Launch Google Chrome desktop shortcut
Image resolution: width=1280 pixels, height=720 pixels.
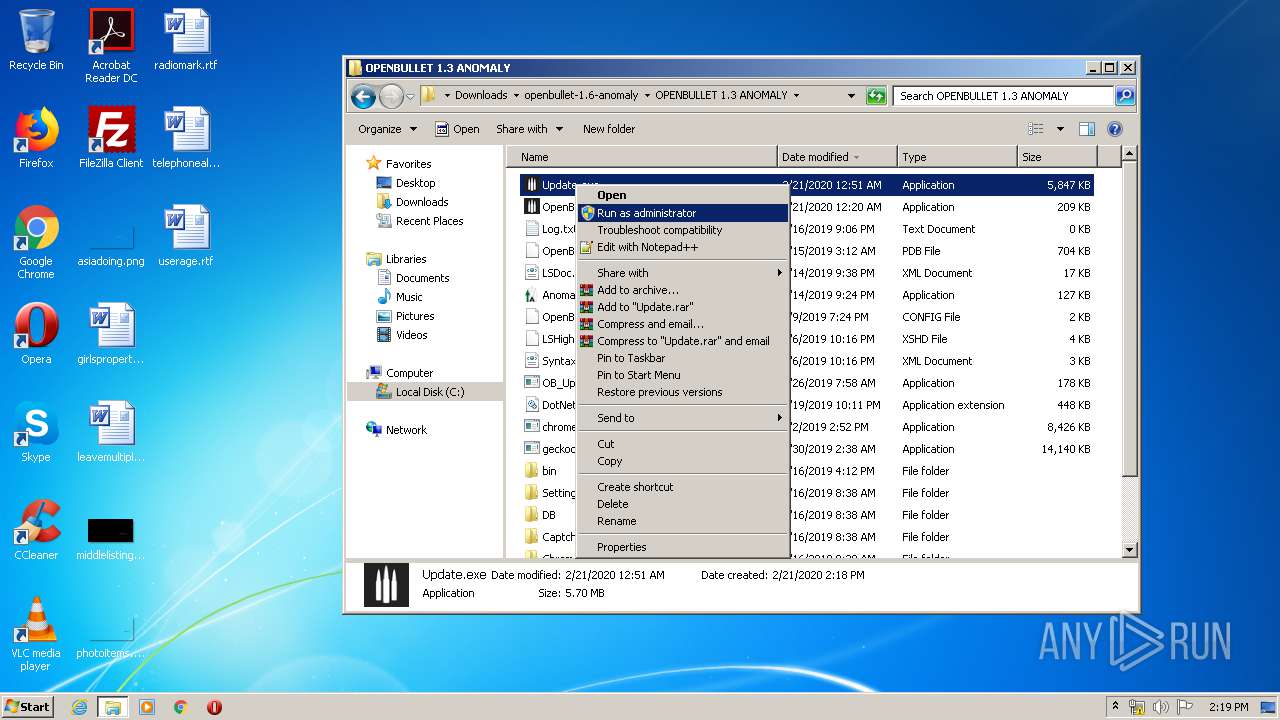click(36, 242)
